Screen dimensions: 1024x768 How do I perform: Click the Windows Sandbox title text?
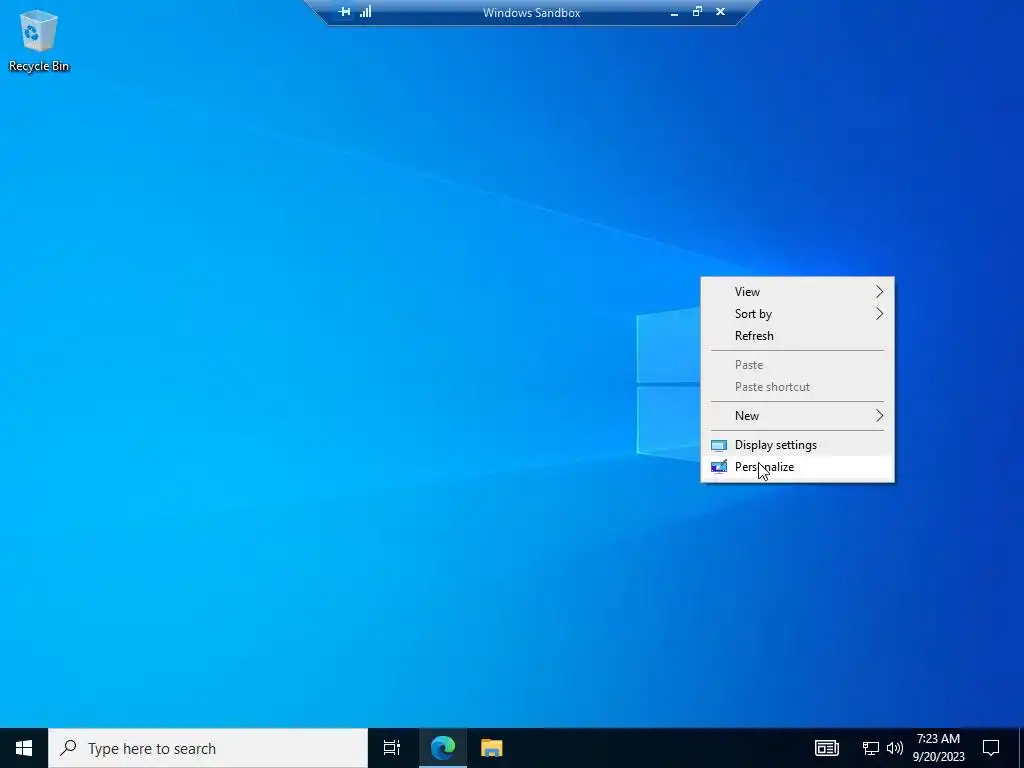pos(532,12)
